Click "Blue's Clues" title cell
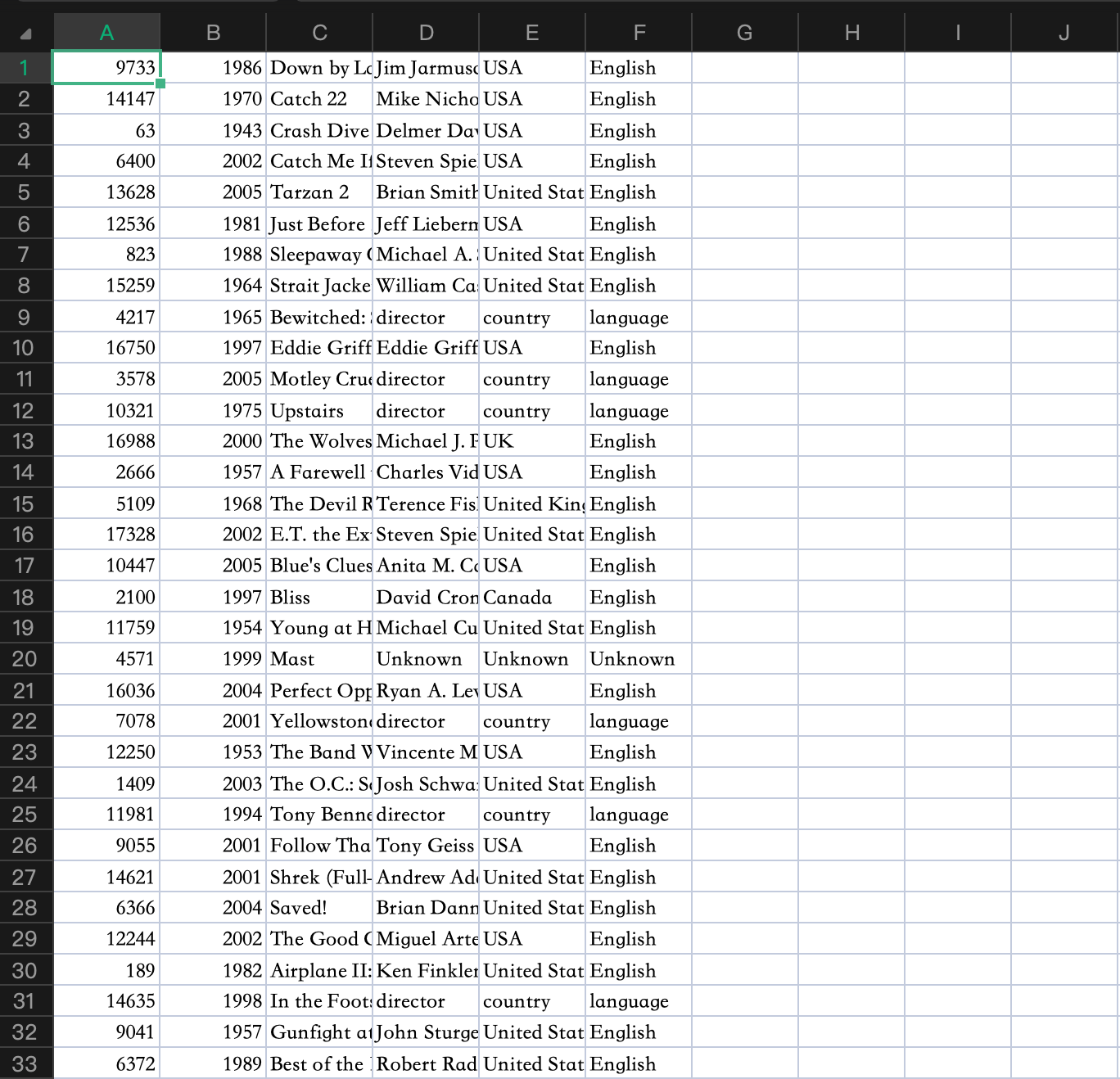The width and height of the screenshot is (1120, 1079). click(319, 566)
